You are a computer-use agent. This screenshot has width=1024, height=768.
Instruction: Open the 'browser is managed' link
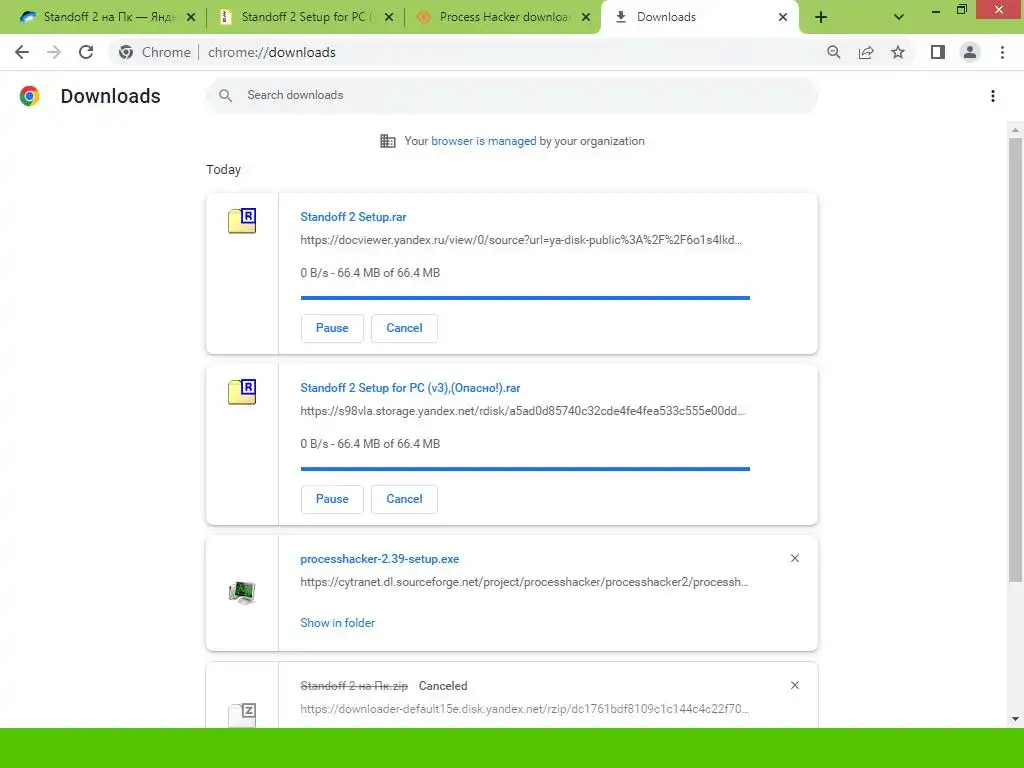pos(483,141)
